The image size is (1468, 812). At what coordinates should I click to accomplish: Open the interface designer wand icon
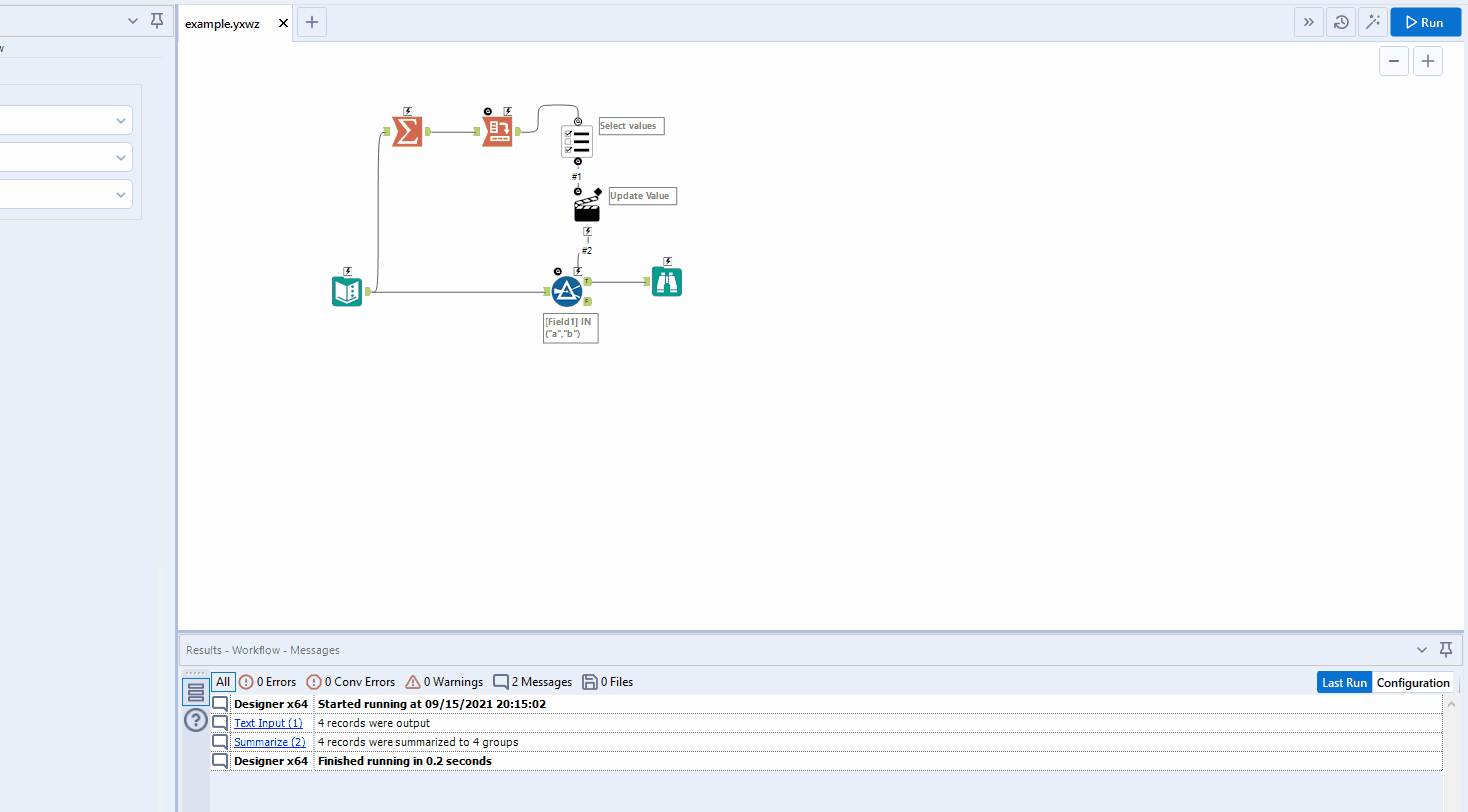[1372, 22]
